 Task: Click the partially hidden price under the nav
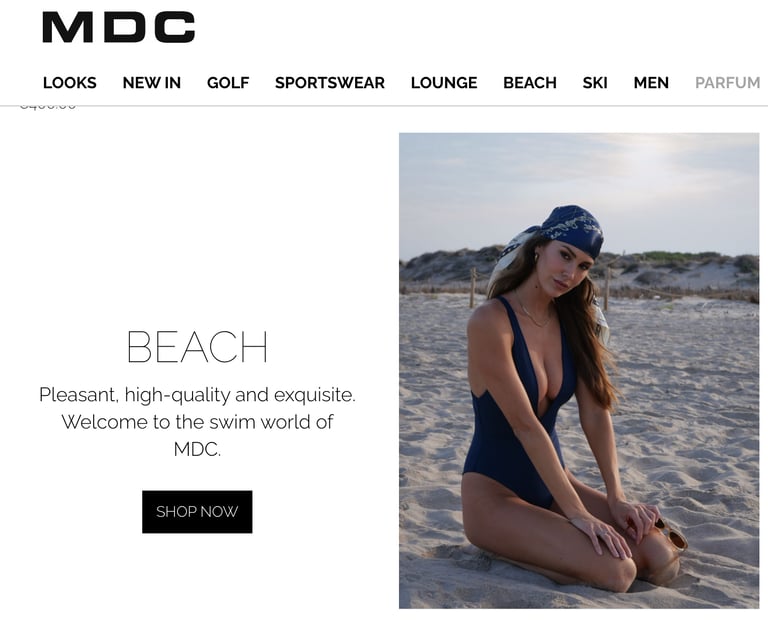[48, 106]
